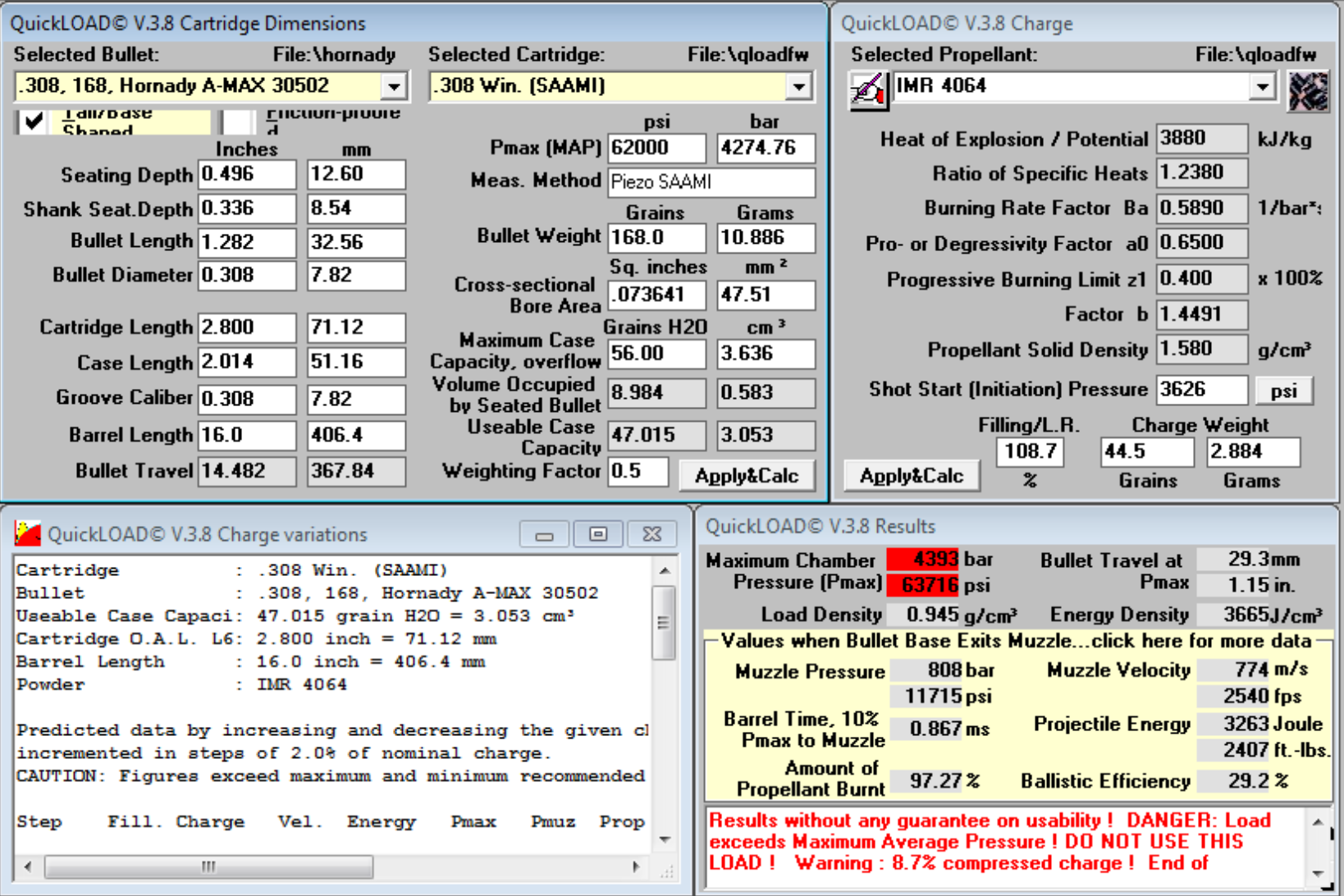Select the Barrel Length inches field
This screenshot has height=896, width=1344.
pyautogui.click(x=246, y=435)
